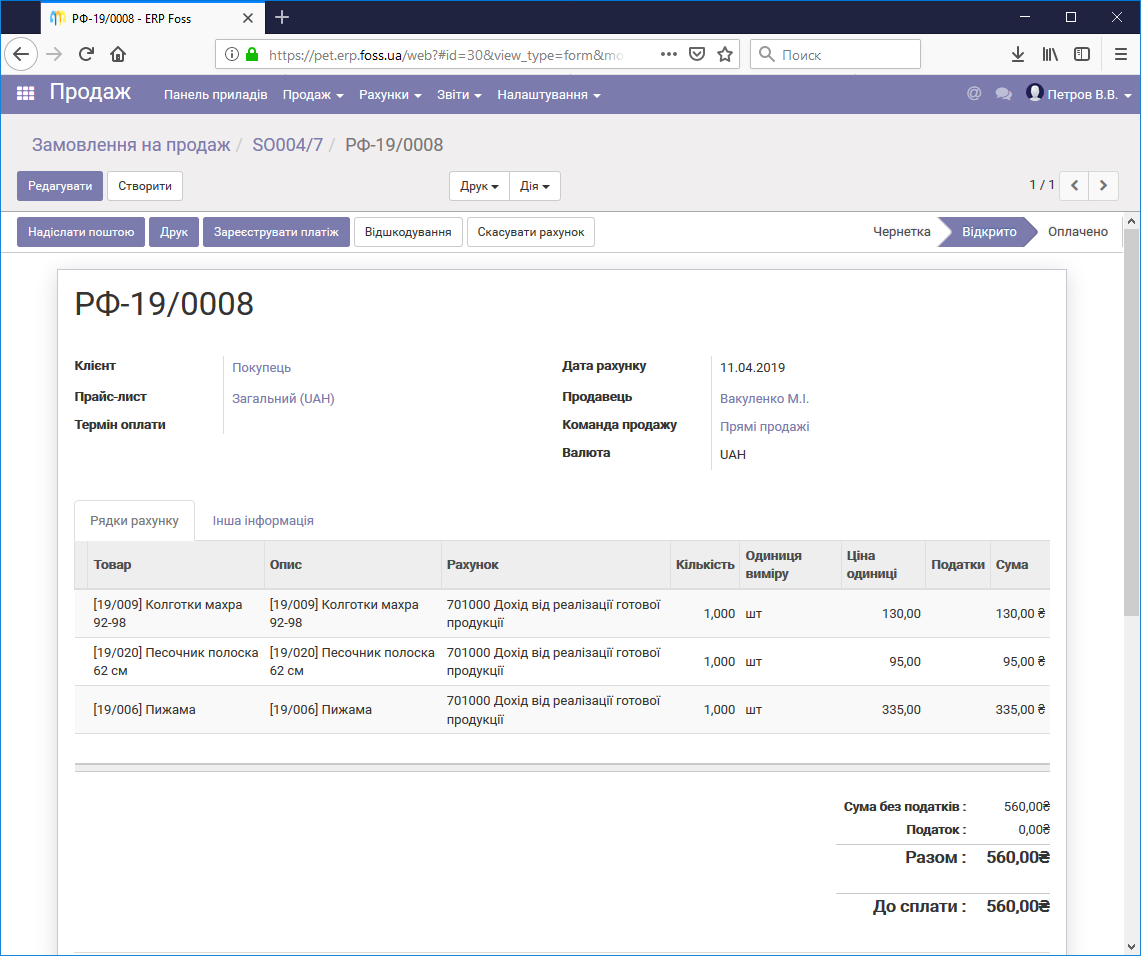Open the Дія dropdown
The image size is (1141, 956).
tap(535, 186)
